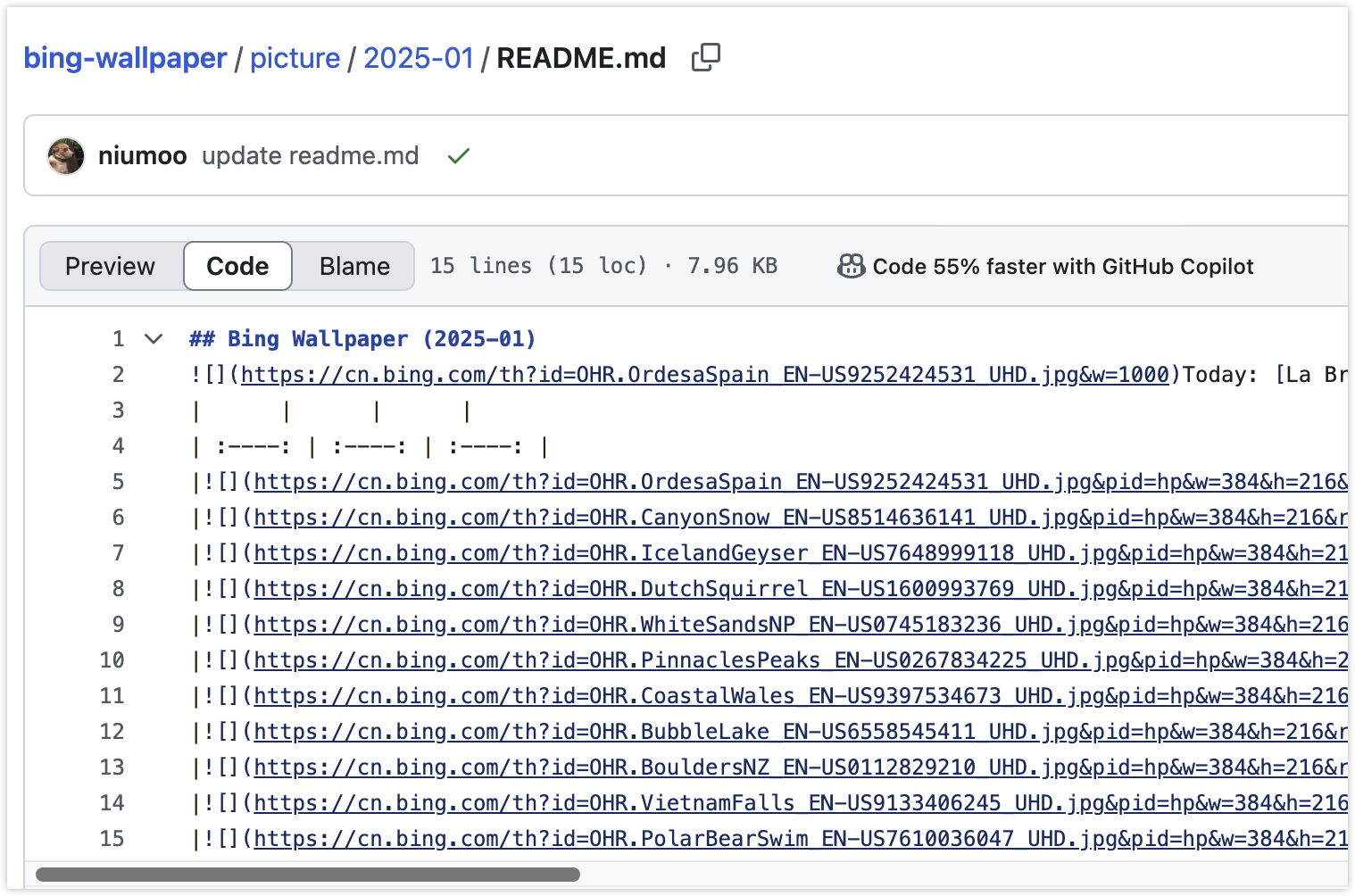
Task: Open the bing-wallpaper repository link
Action: (x=125, y=58)
